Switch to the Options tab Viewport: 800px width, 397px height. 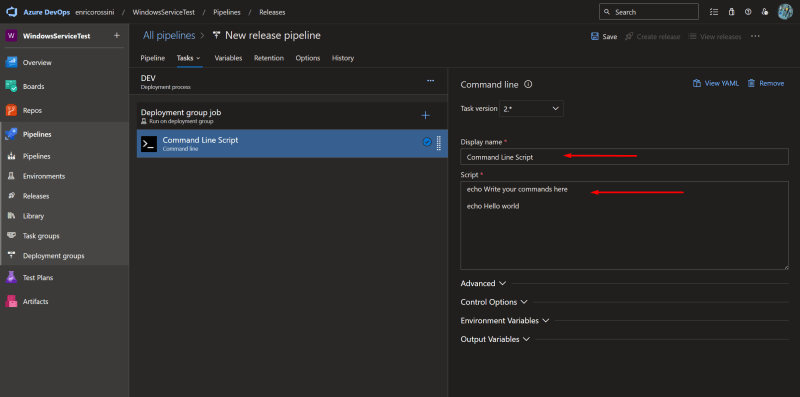click(308, 58)
